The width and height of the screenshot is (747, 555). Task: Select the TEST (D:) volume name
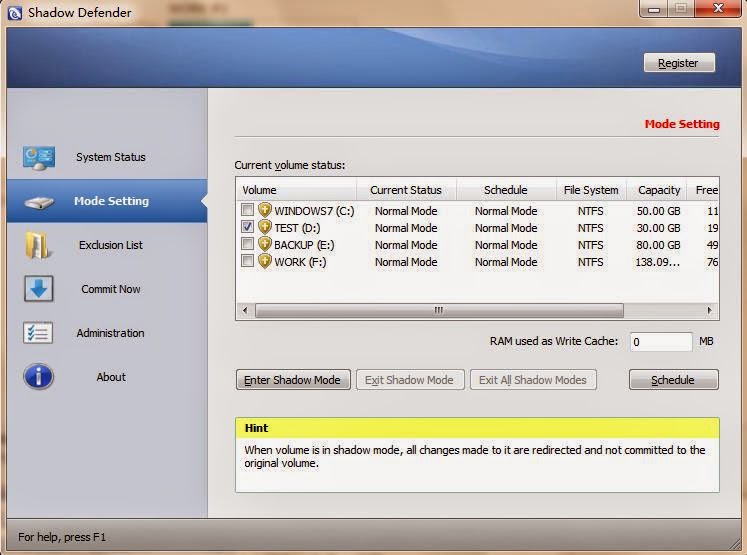(x=297, y=228)
